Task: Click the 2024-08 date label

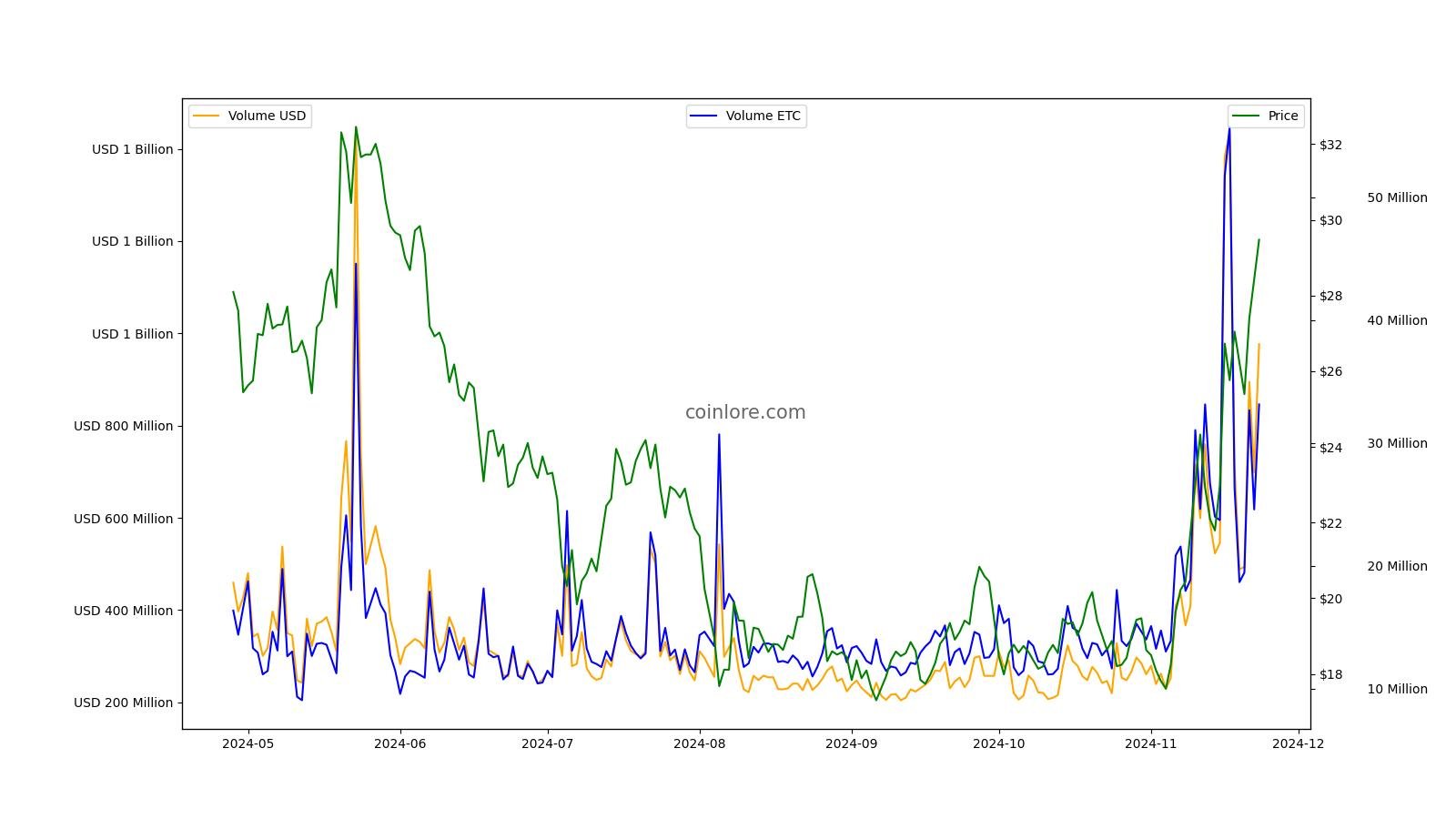Action: (x=700, y=743)
